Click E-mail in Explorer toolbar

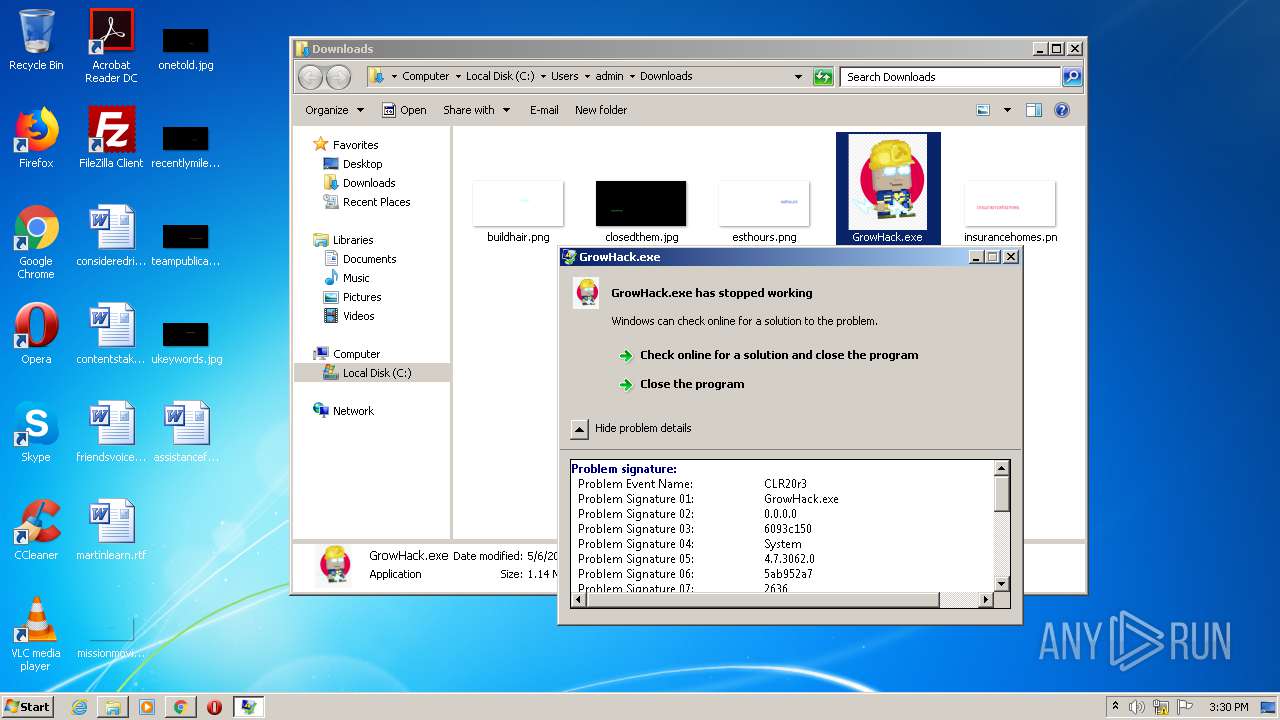click(544, 110)
